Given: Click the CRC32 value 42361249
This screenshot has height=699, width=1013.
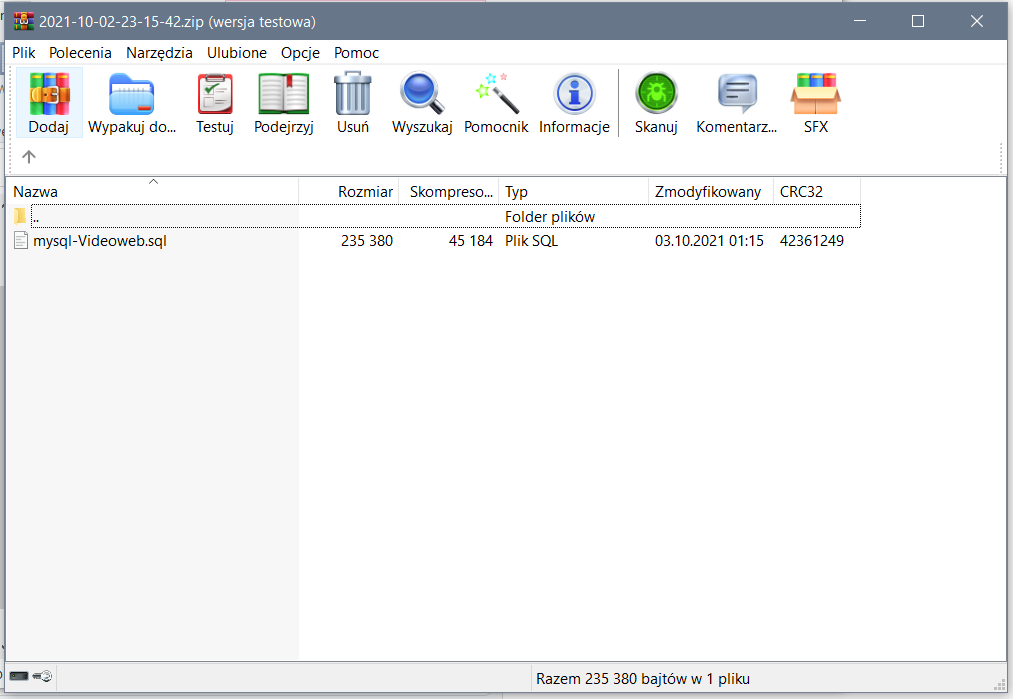Looking at the screenshot, I should pyautogui.click(x=811, y=241).
